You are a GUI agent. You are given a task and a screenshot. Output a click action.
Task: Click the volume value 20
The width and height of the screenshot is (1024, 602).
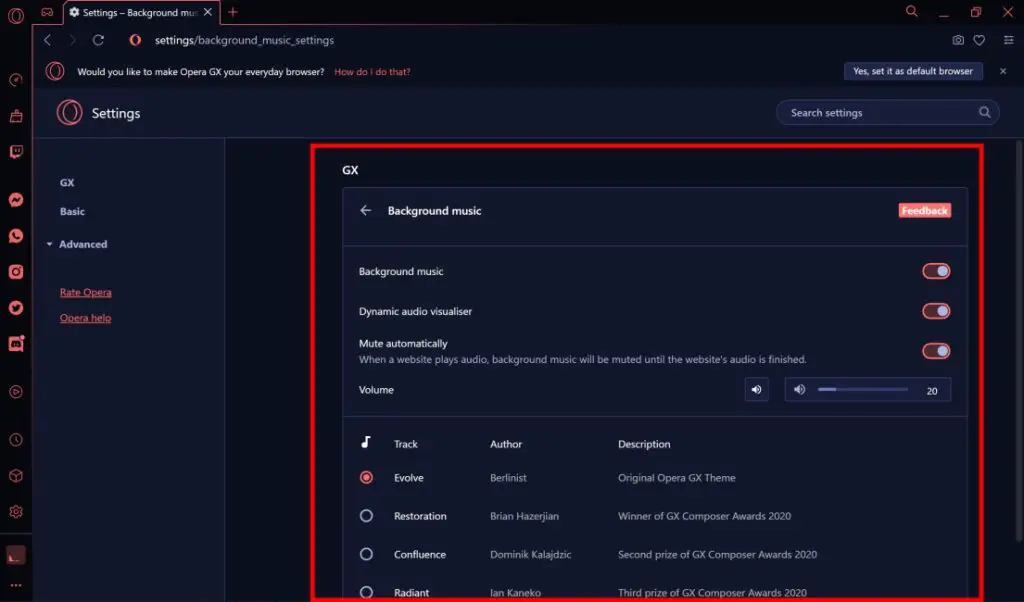pos(932,390)
